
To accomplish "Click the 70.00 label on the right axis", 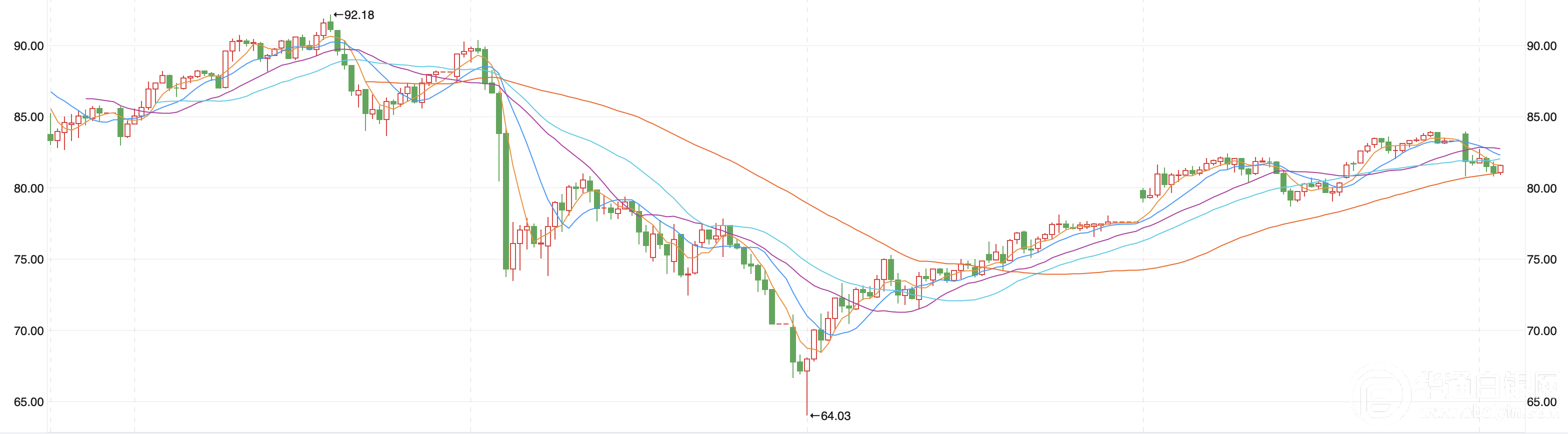I will [x=1541, y=331].
